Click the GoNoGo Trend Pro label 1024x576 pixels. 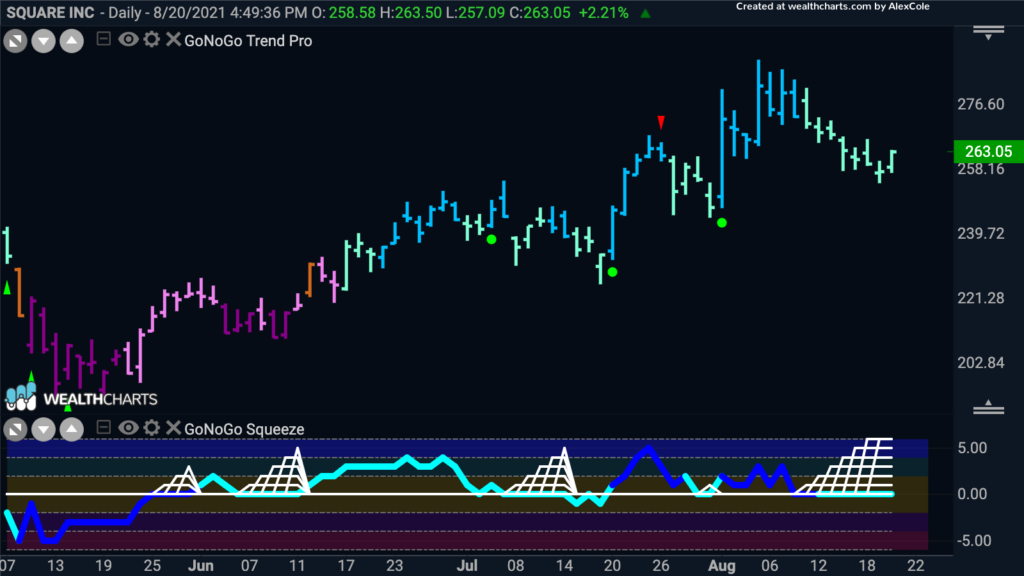point(248,40)
